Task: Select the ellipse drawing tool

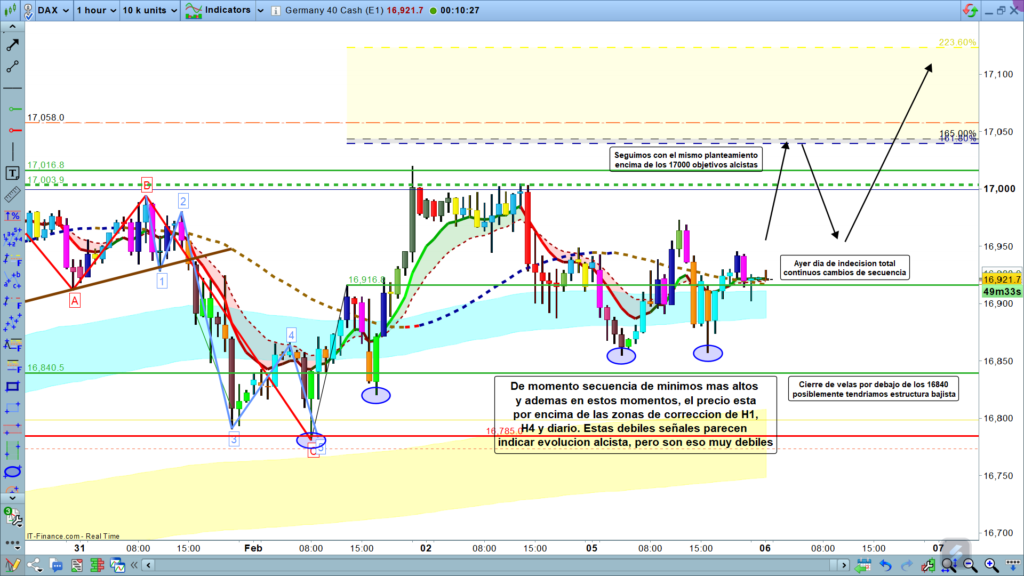Action: pyautogui.click(x=12, y=471)
